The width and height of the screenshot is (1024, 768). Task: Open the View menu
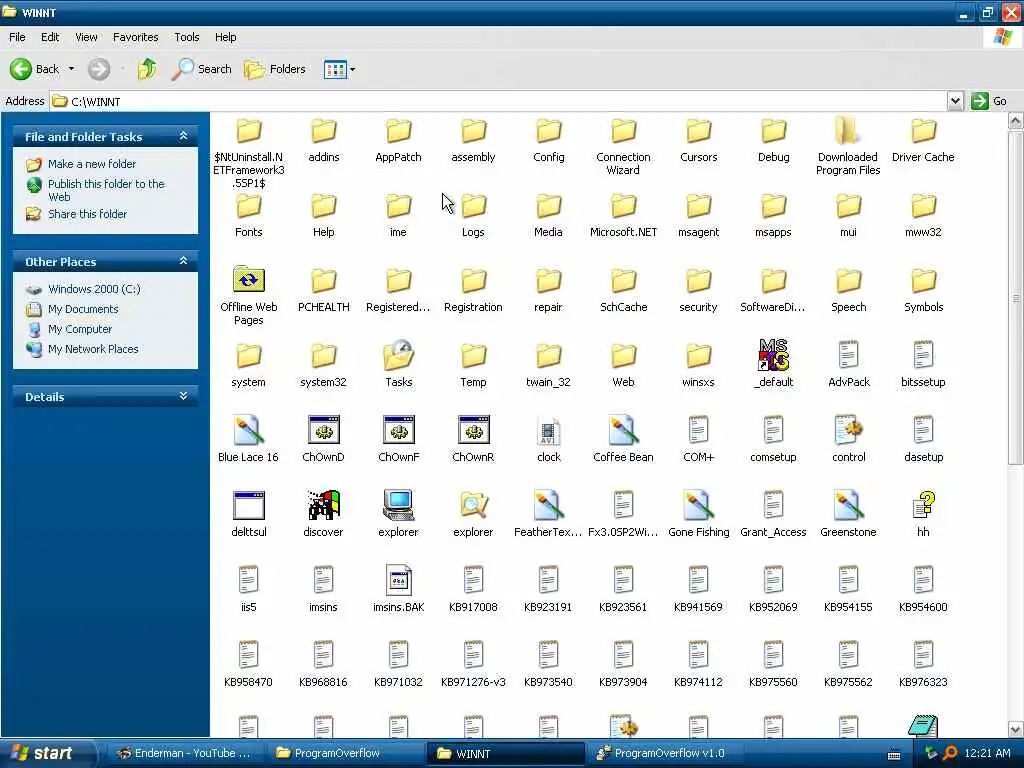coord(86,37)
